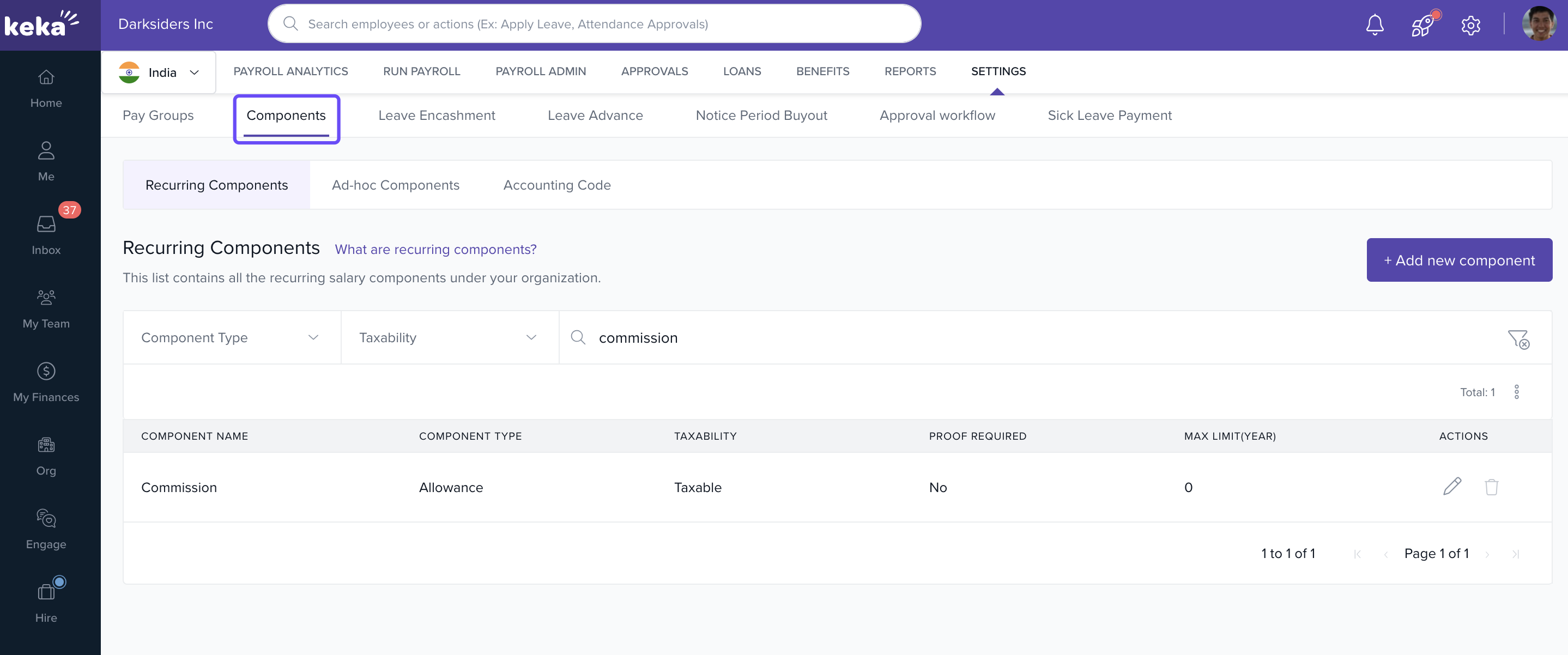This screenshot has width=1568, height=655.
Task: Click the Add new component button
Action: pyautogui.click(x=1458, y=260)
